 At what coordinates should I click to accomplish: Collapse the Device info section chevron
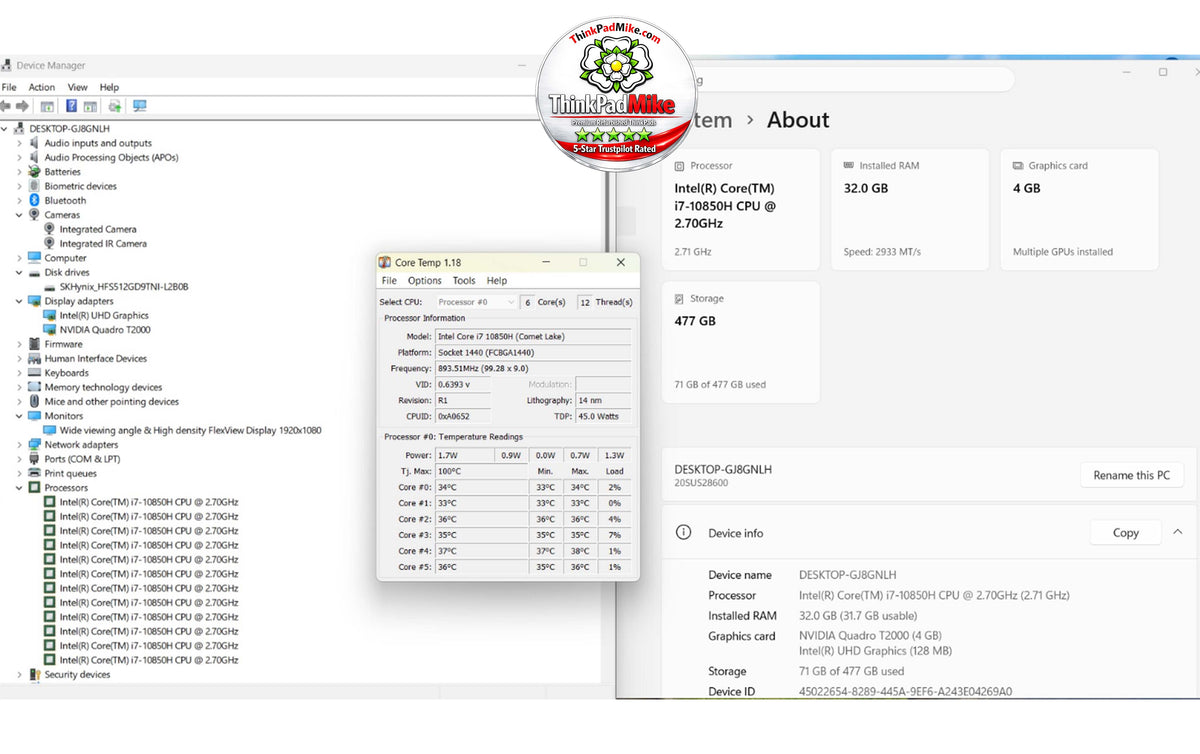coord(1178,533)
